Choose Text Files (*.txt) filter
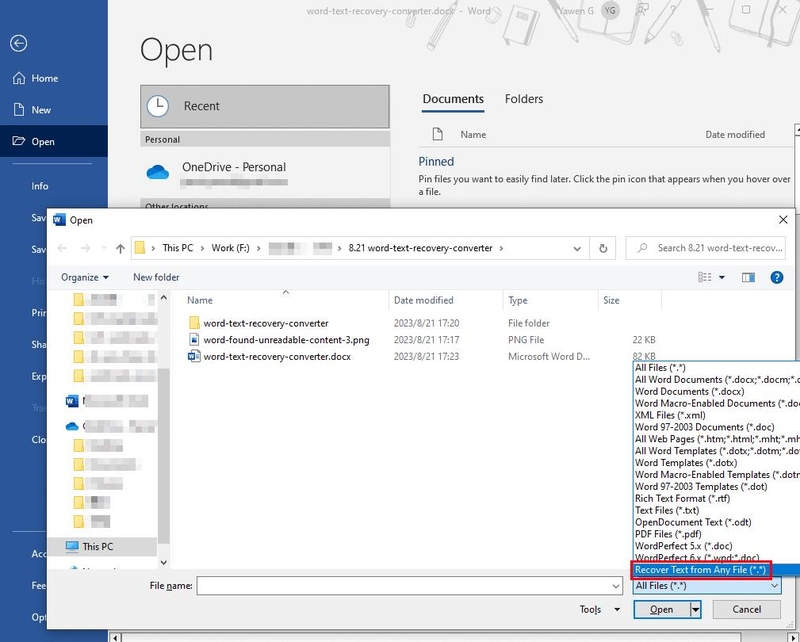This screenshot has height=642, width=800. (666, 510)
